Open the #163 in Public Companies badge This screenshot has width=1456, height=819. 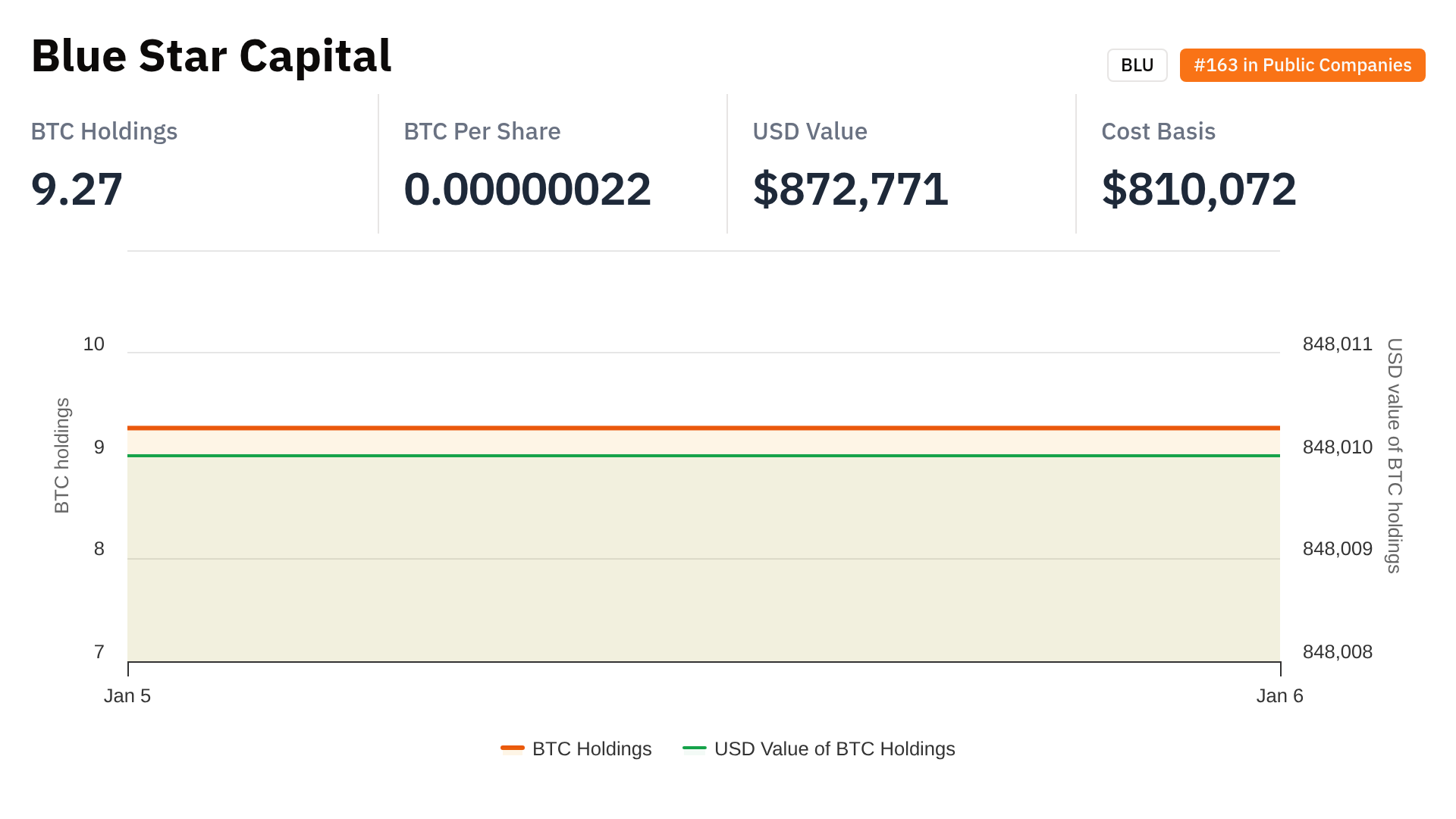click(1302, 65)
